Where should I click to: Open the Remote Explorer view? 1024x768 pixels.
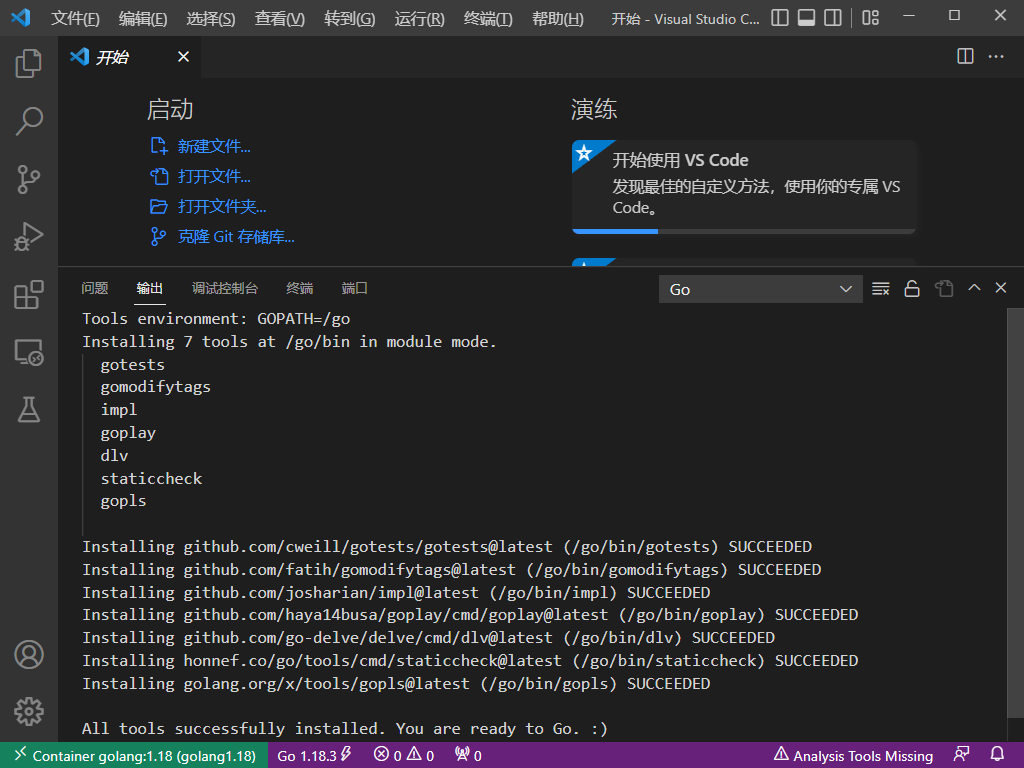point(29,353)
